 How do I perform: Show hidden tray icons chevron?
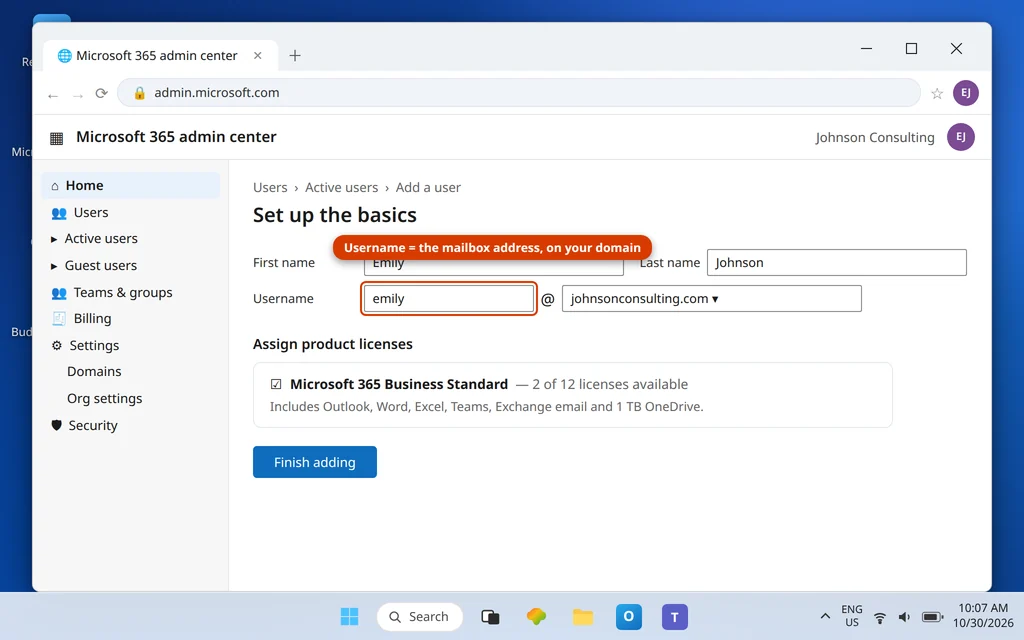[x=825, y=616]
